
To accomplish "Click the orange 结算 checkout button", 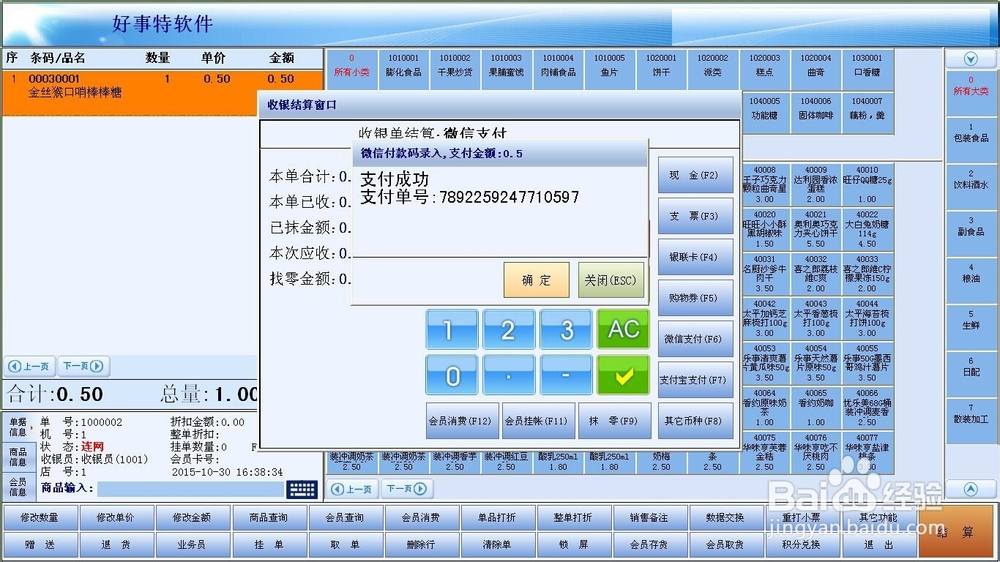I will pyautogui.click(x=957, y=531).
